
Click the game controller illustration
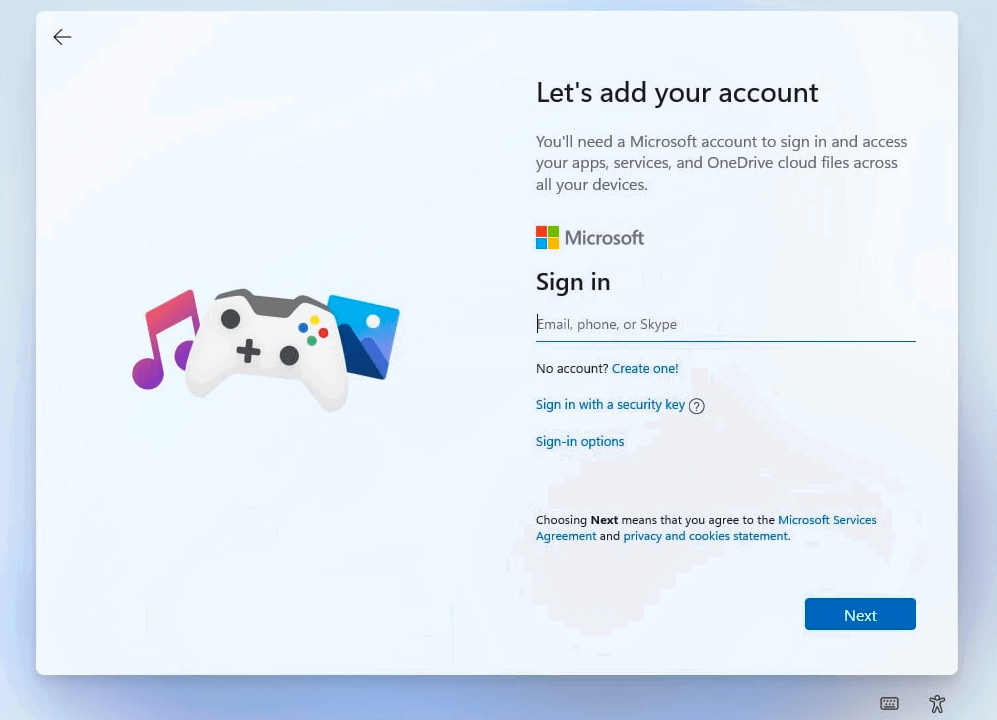pyautogui.click(x=268, y=348)
